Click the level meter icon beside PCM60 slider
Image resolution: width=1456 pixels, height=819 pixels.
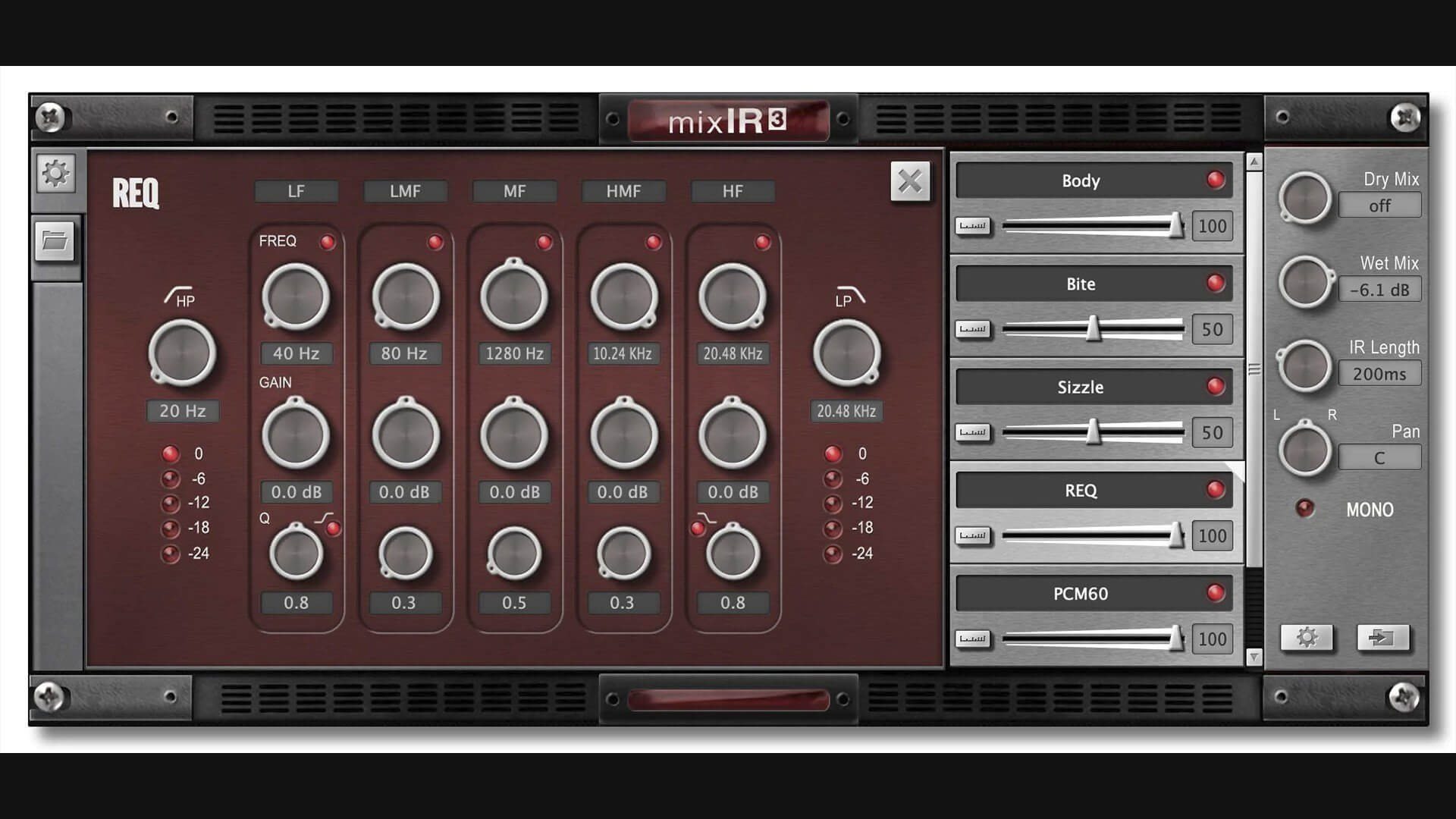point(973,639)
